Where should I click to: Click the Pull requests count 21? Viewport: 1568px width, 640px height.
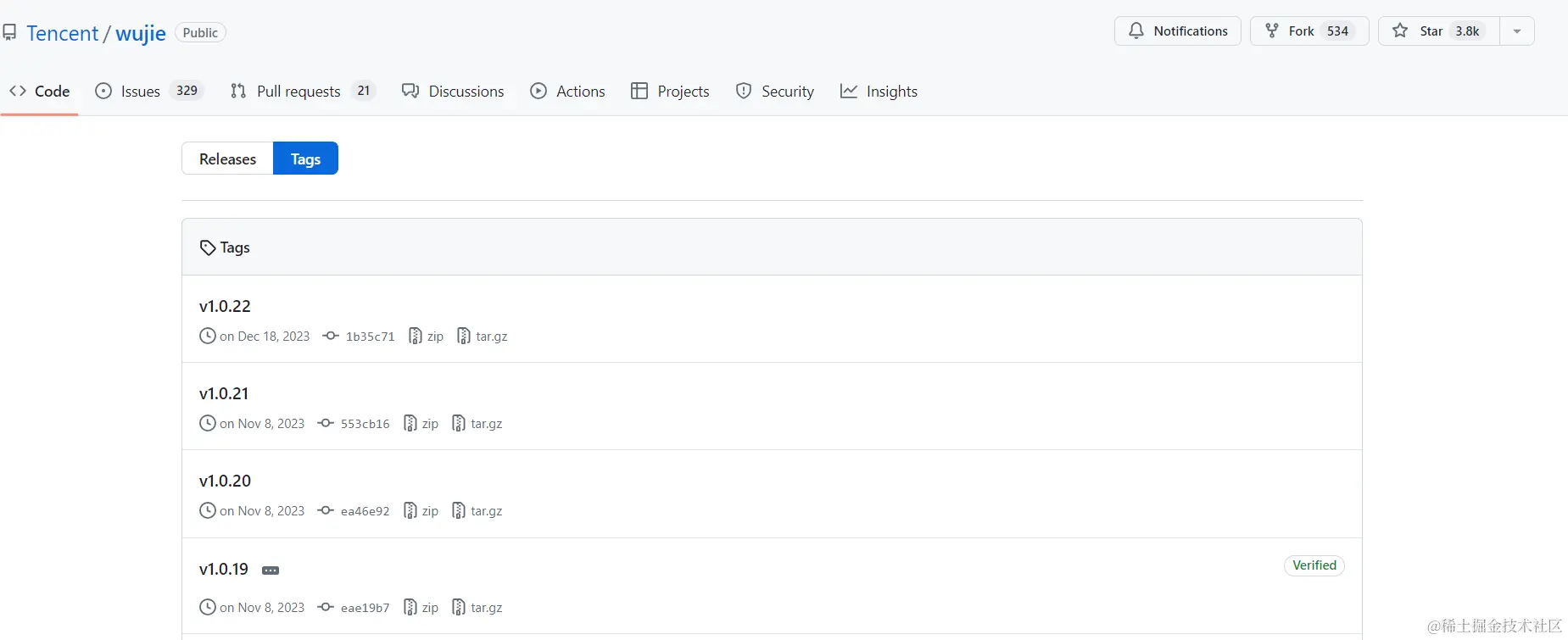click(363, 91)
